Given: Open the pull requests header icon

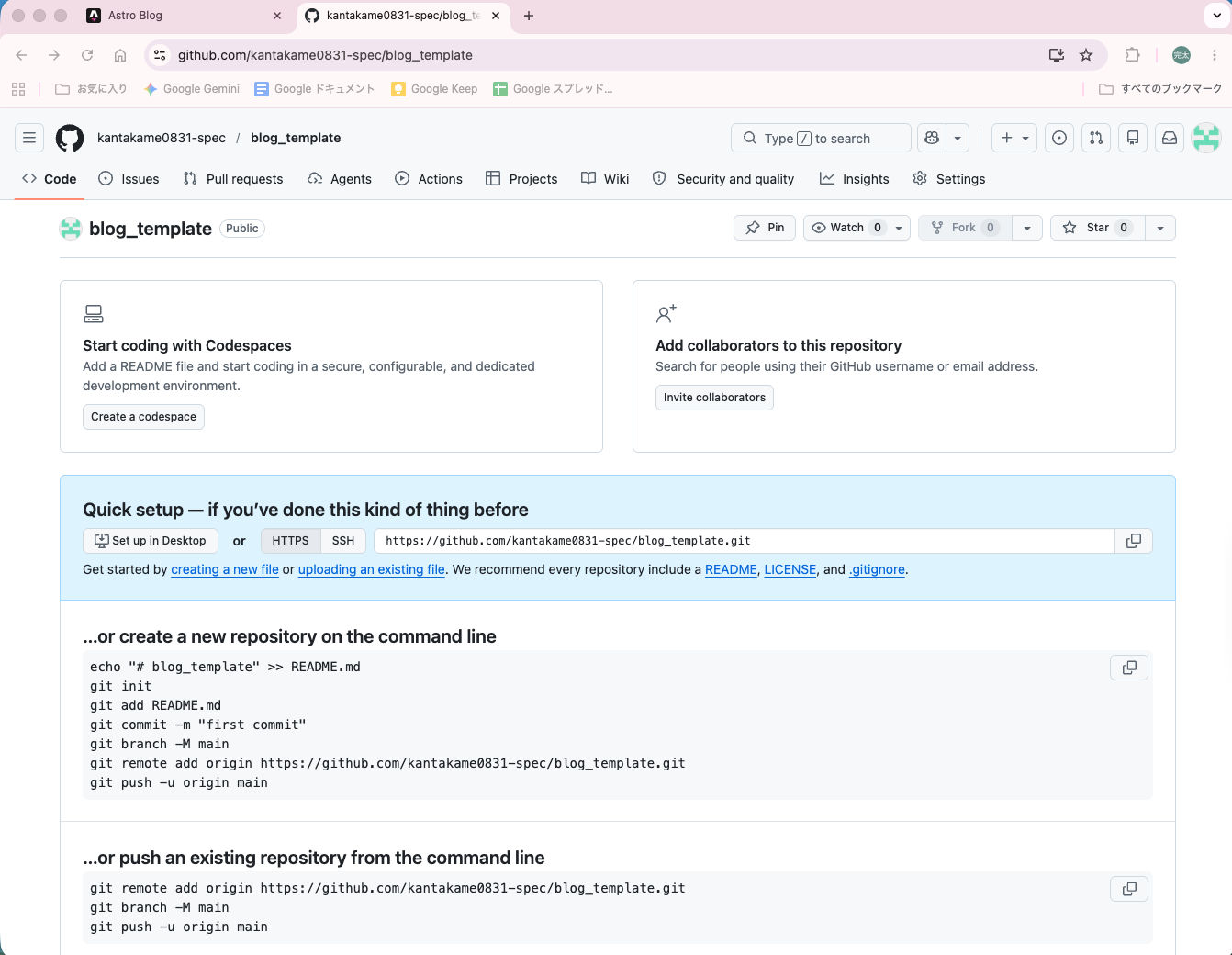Looking at the screenshot, I should tap(1096, 138).
